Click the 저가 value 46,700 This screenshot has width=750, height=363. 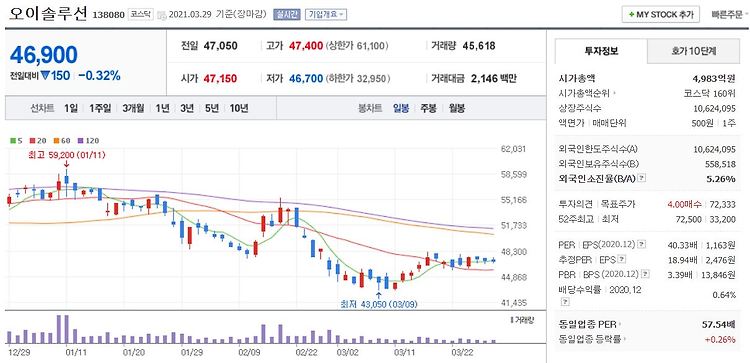(306, 78)
